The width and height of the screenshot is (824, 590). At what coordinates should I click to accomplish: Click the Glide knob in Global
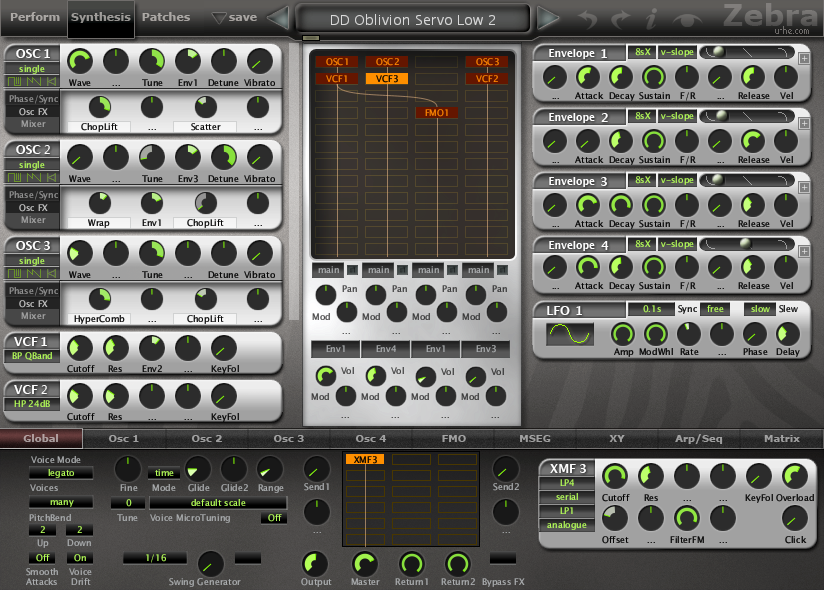point(198,469)
